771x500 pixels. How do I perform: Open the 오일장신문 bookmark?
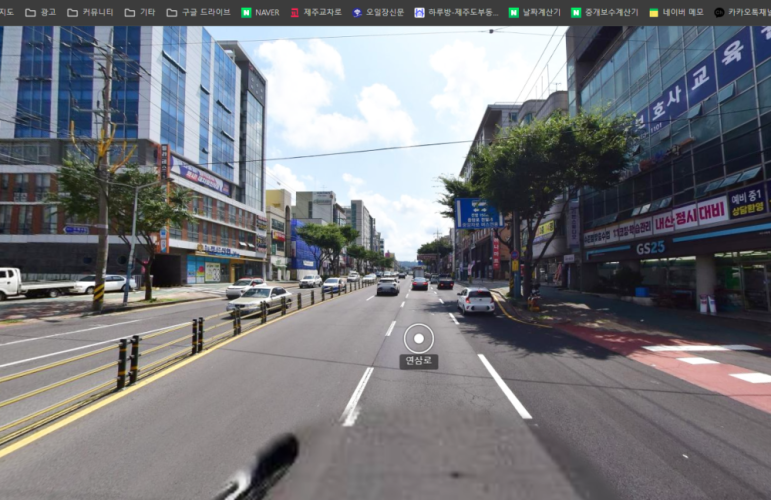(378, 12)
